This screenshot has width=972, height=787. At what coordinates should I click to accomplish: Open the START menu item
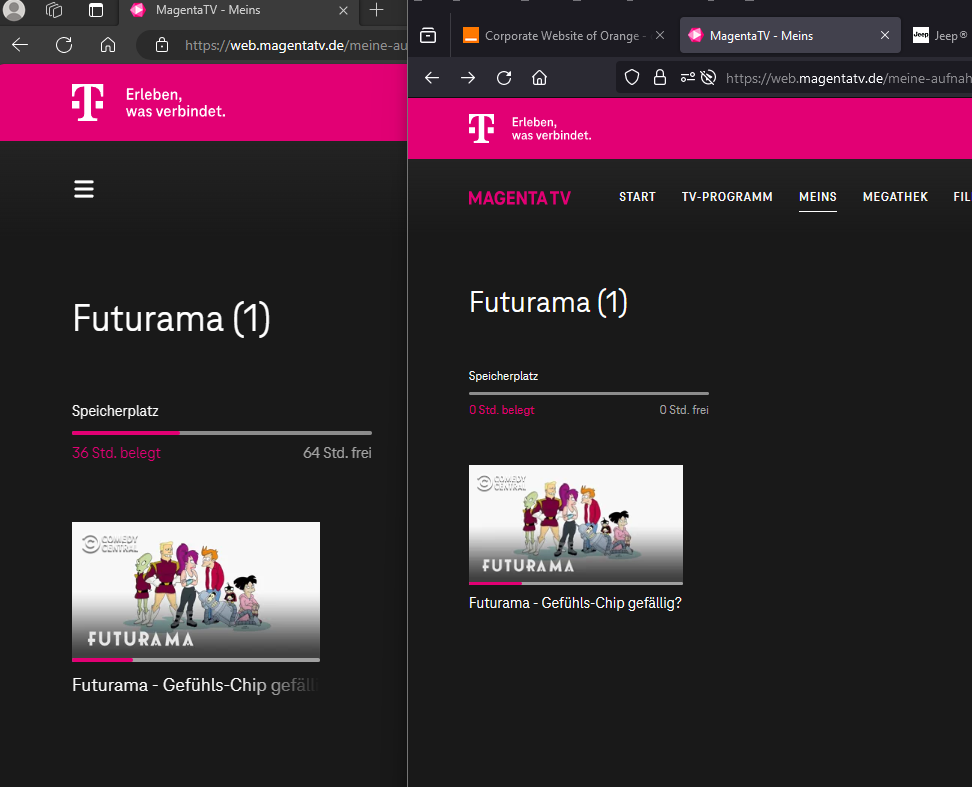tap(637, 197)
